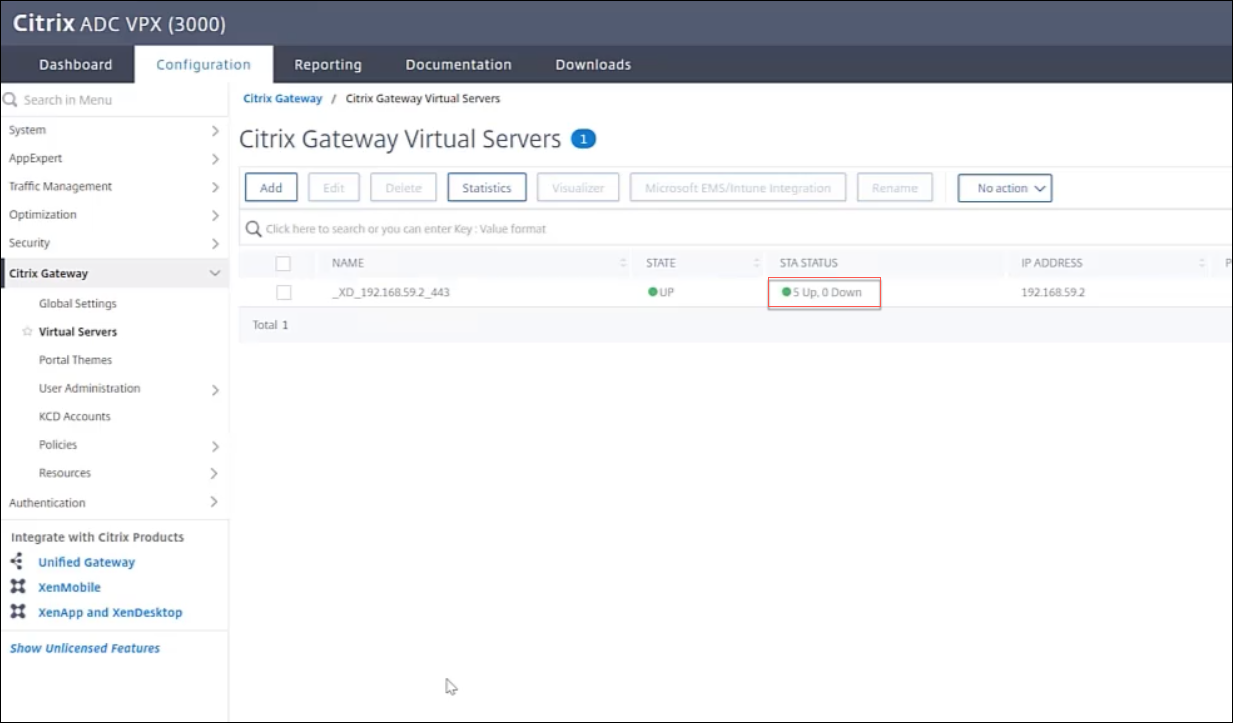Sort table by the NAME column
This screenshot has width=1233, height=723.
pos(348,263)
